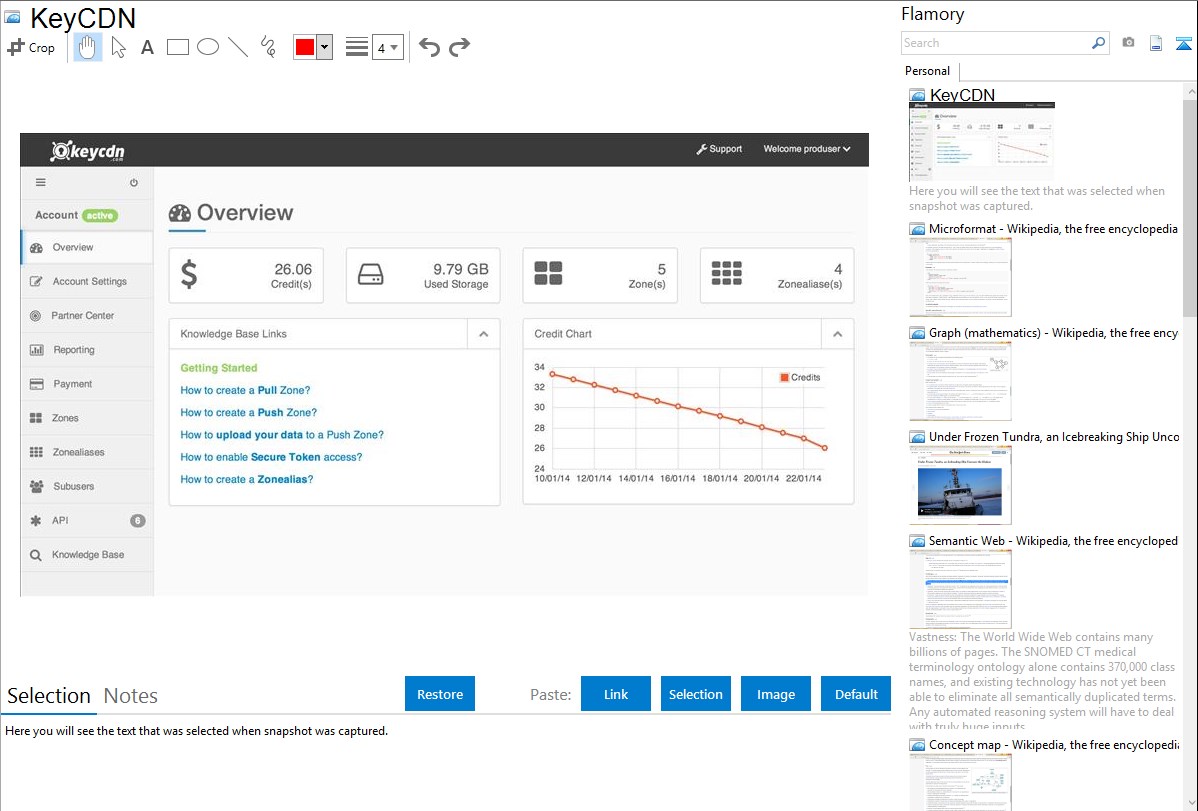Choose the text annotation tool
Image resolution: width=1198 pixels, height=811 pixels.
[x=147, y=47]
